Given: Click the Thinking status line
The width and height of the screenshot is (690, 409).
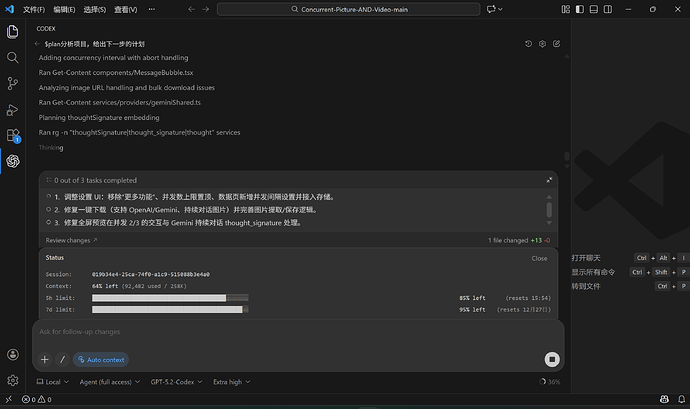Looking at the screenshot, I should pos(51,147).
